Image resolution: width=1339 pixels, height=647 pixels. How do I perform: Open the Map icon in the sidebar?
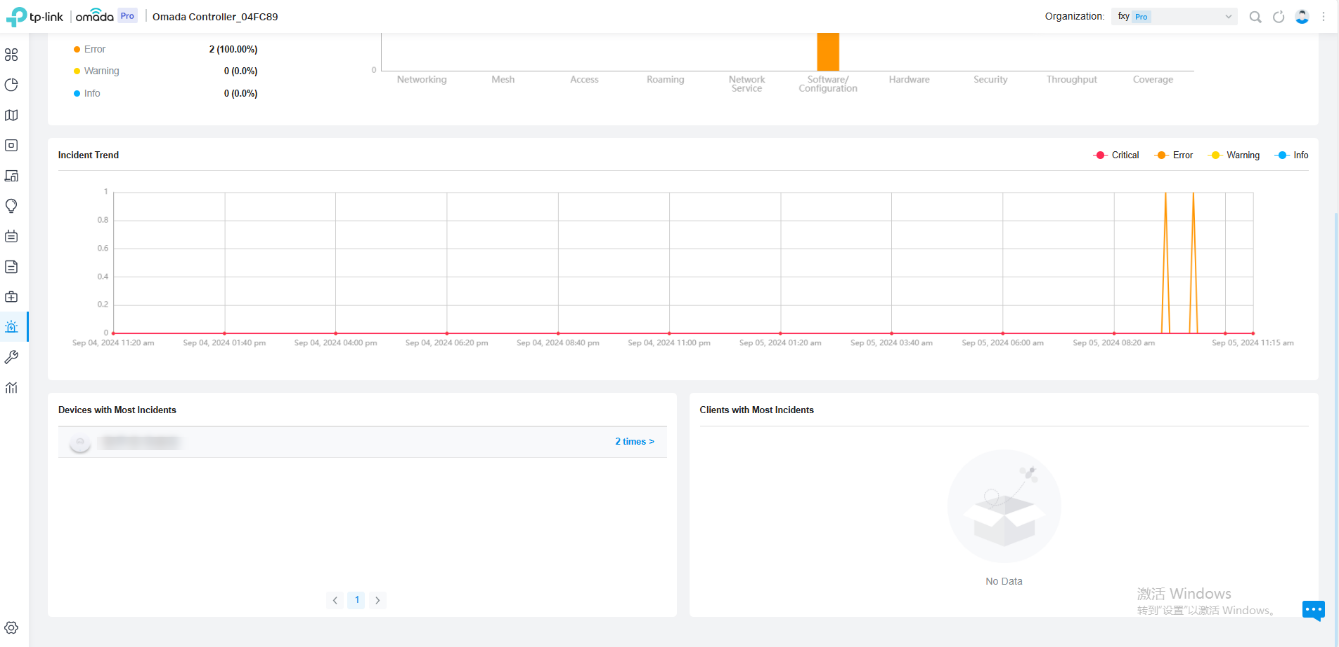(12, 115)
